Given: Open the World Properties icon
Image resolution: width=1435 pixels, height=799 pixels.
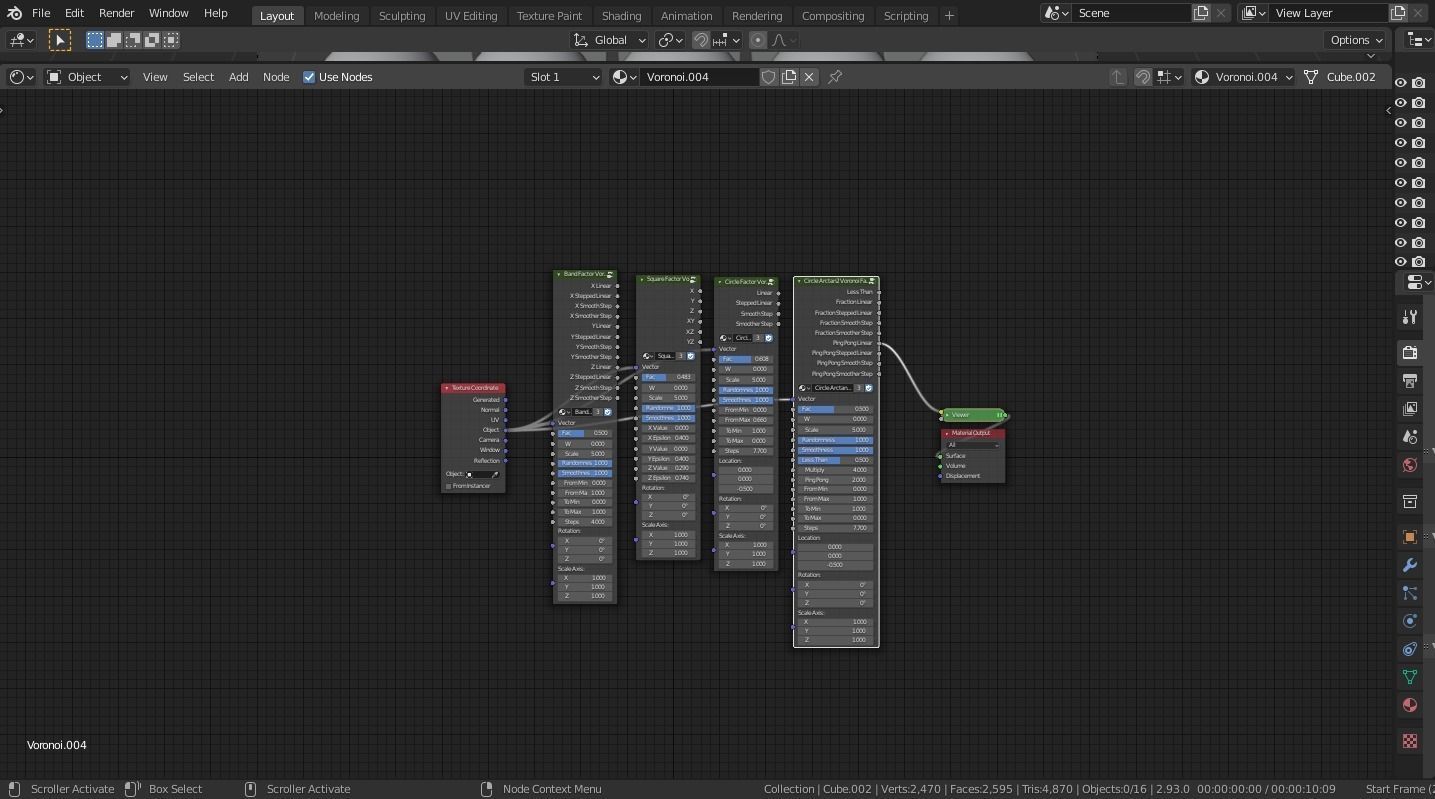Looking at the screenshot, I should tap(1410, 465).
